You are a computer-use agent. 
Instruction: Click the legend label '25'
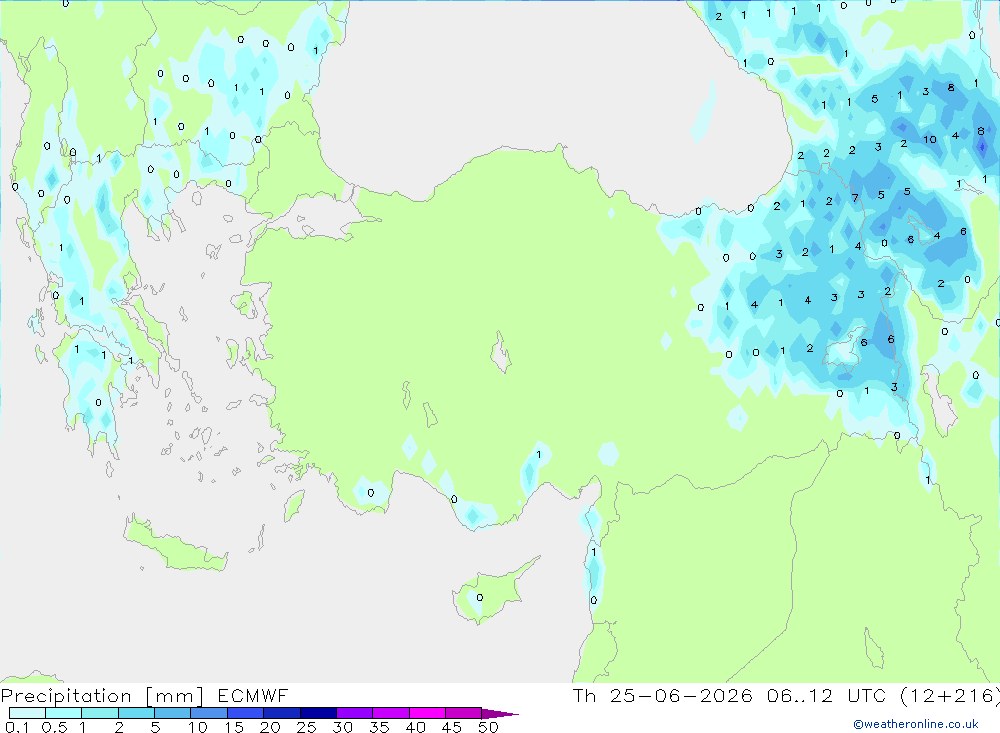[306, 727]
